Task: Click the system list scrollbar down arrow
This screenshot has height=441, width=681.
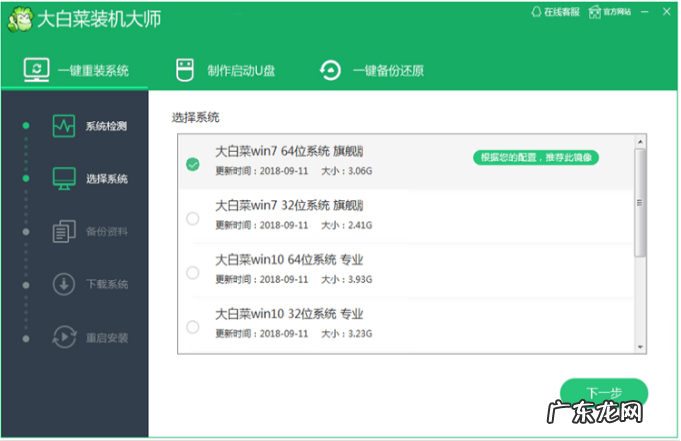Action: click(x=640, y=347)
